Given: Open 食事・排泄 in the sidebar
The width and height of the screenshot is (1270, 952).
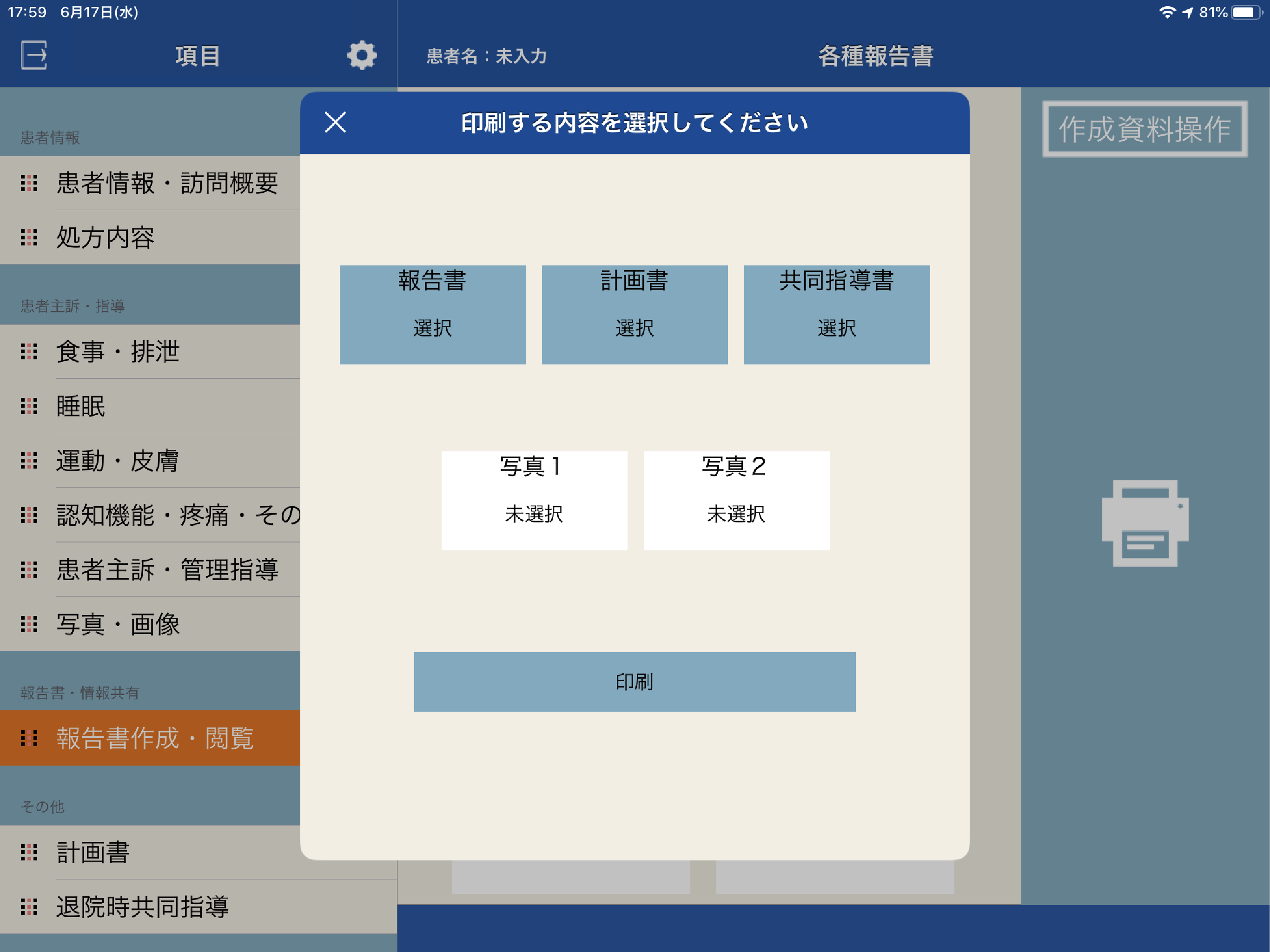Looking at the screenshot, I should click(150, 351).
